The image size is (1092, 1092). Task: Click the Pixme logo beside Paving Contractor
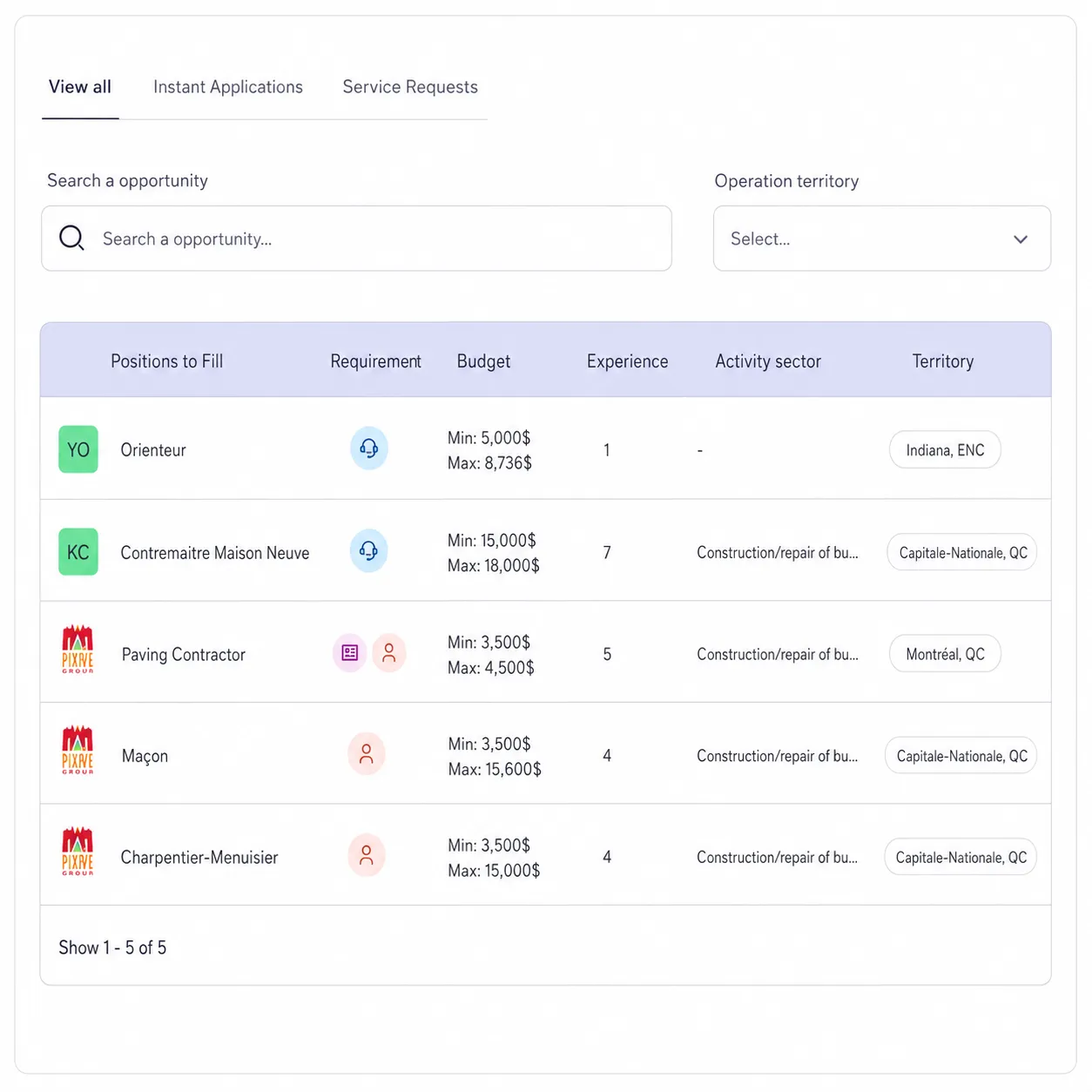click(78, 650)
